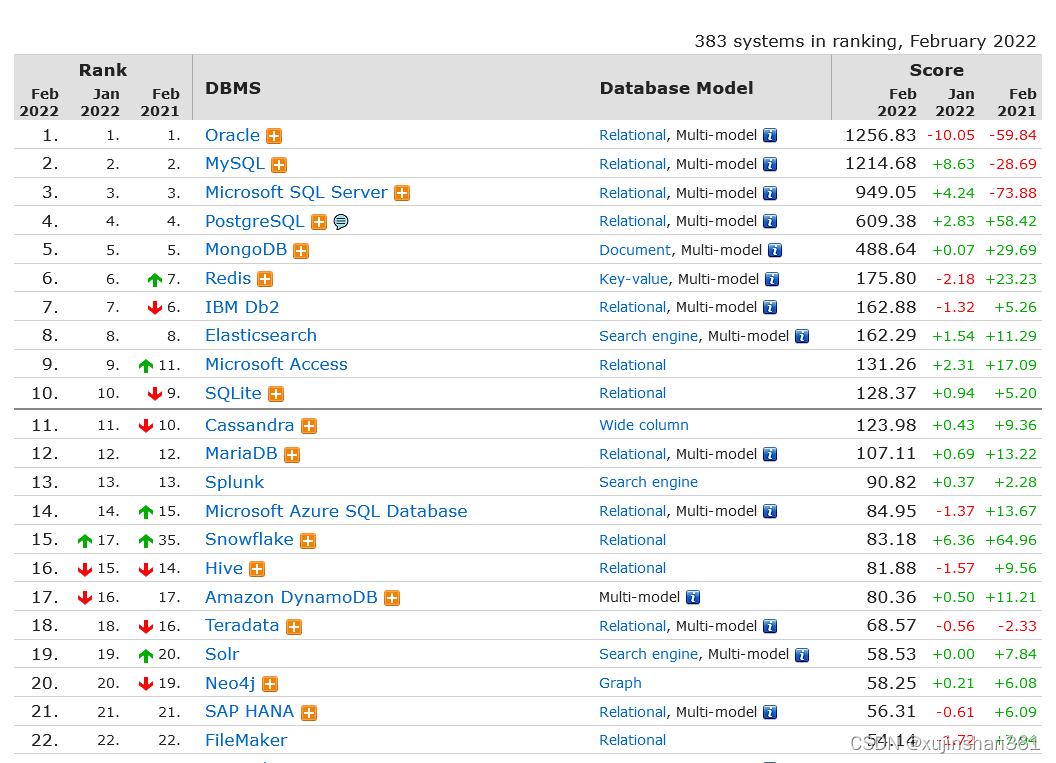Open the Microsoft Azure SQL Database link
Image resolution: width=1056 pixels, height=763 pixels.
(x=336, y=511)
